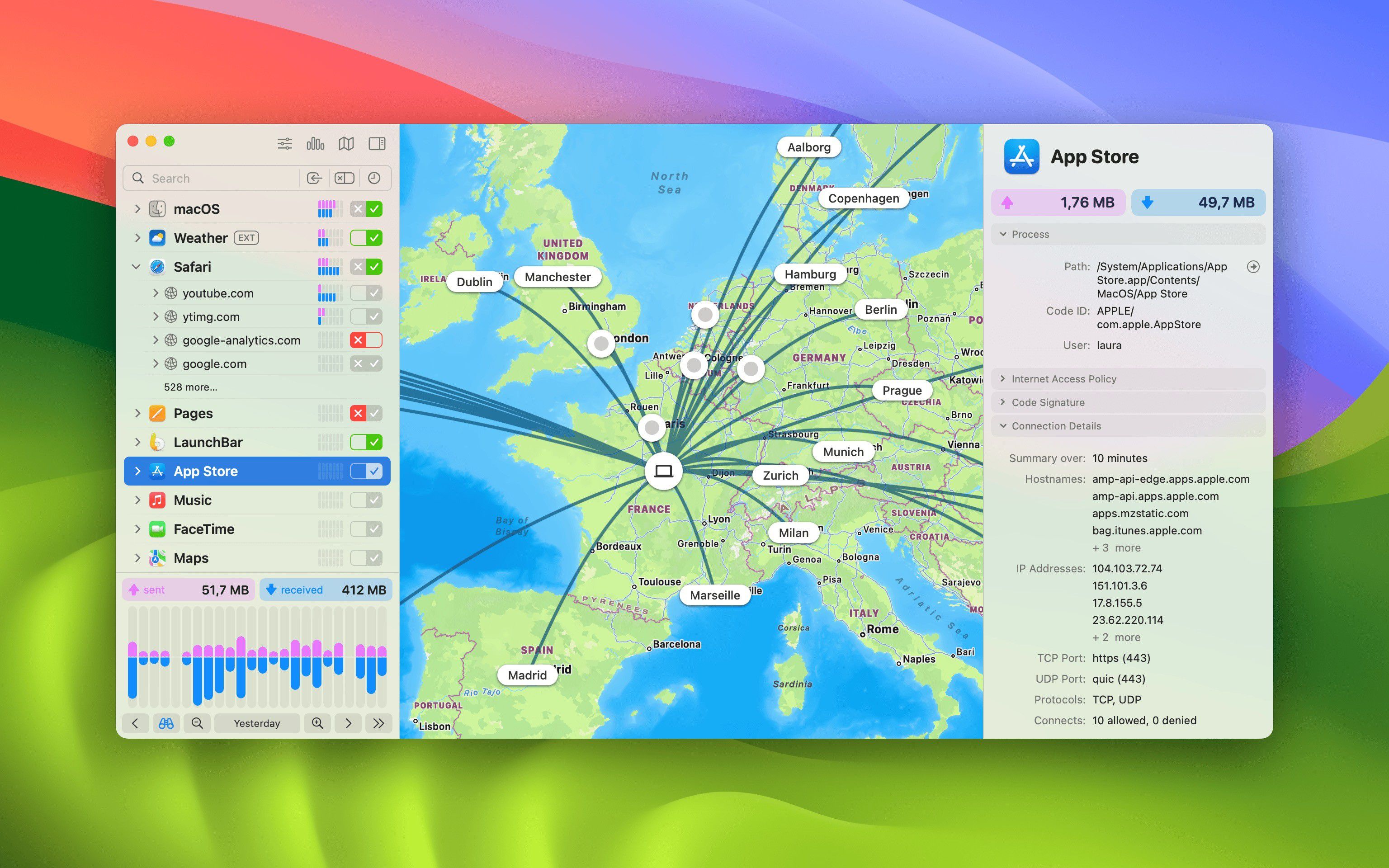Screen dimensions: 1389x868
Task: Toggle the Weather connection rule switch
Action: point(366,238)
